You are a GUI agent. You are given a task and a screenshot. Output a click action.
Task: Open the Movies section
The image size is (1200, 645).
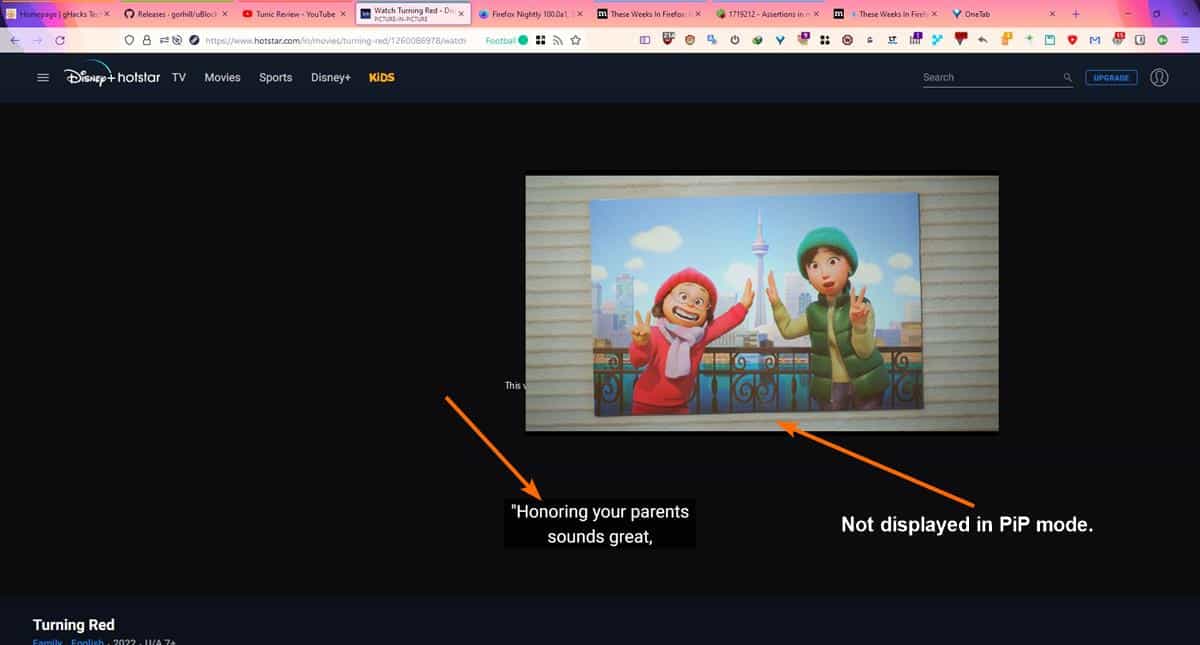tap(222, 77)
